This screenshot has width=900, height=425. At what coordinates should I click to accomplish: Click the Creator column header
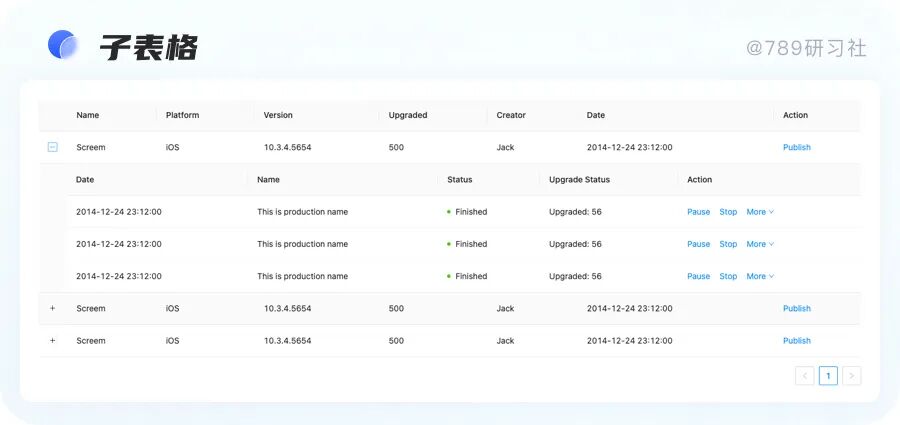point(511,115)
